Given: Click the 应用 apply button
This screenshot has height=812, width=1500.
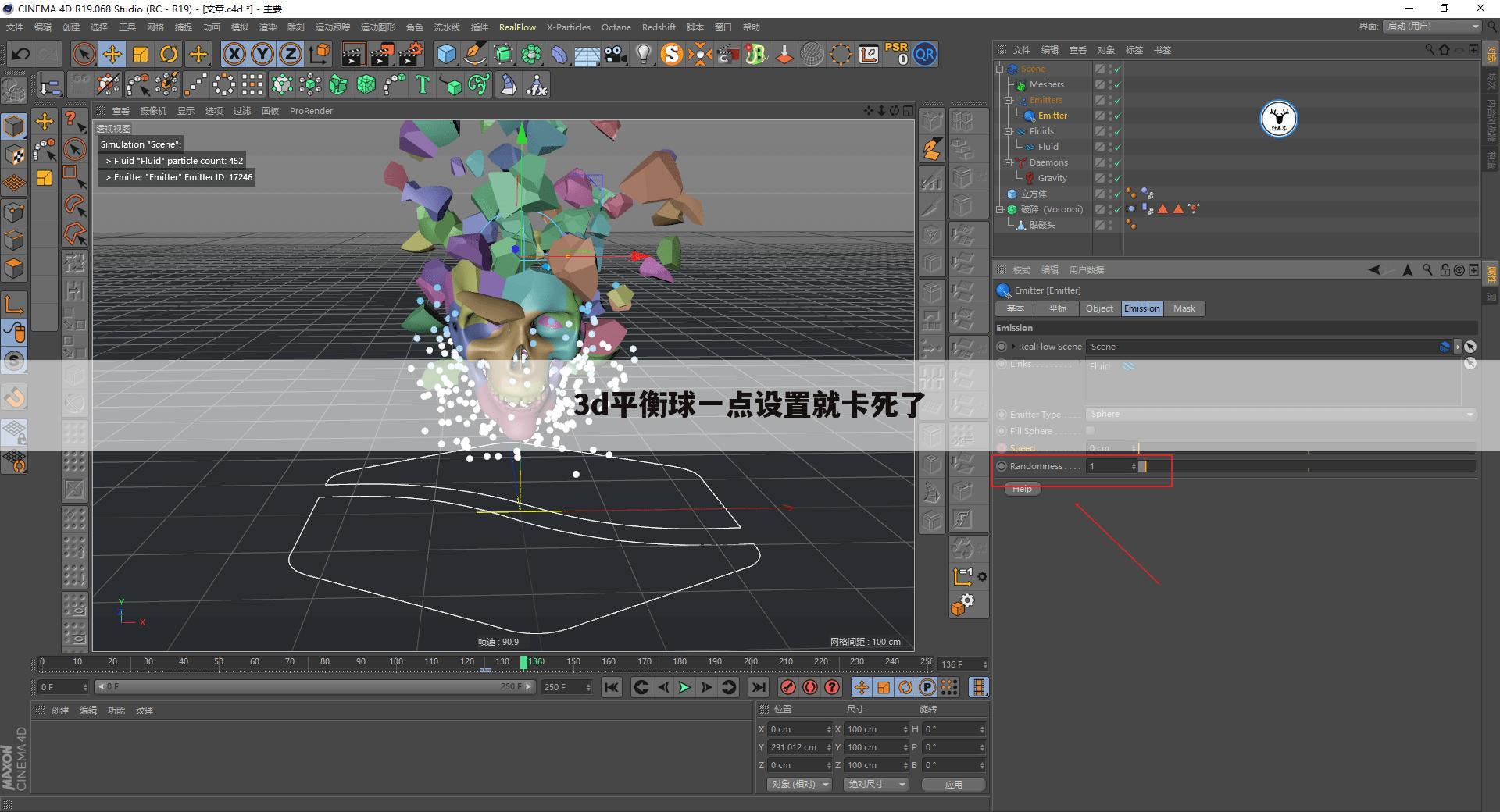Looking at the screenshot, I should 953,785.
